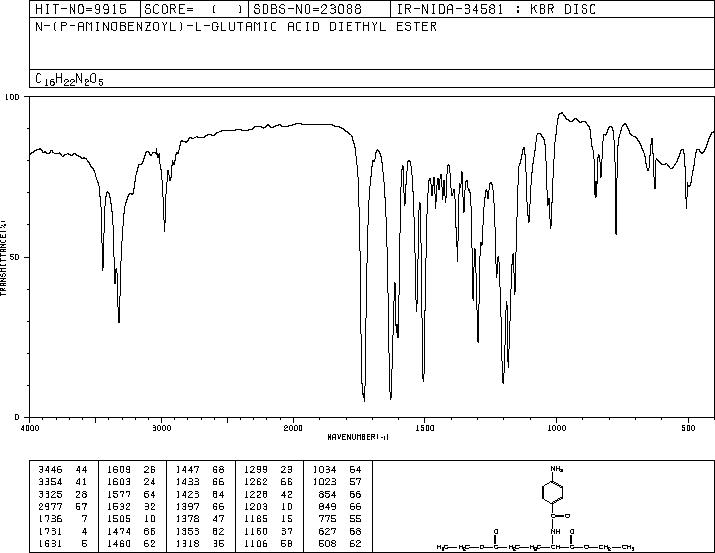
Task: Click the NH2 group in the structure
Action: tap(557, 469)
